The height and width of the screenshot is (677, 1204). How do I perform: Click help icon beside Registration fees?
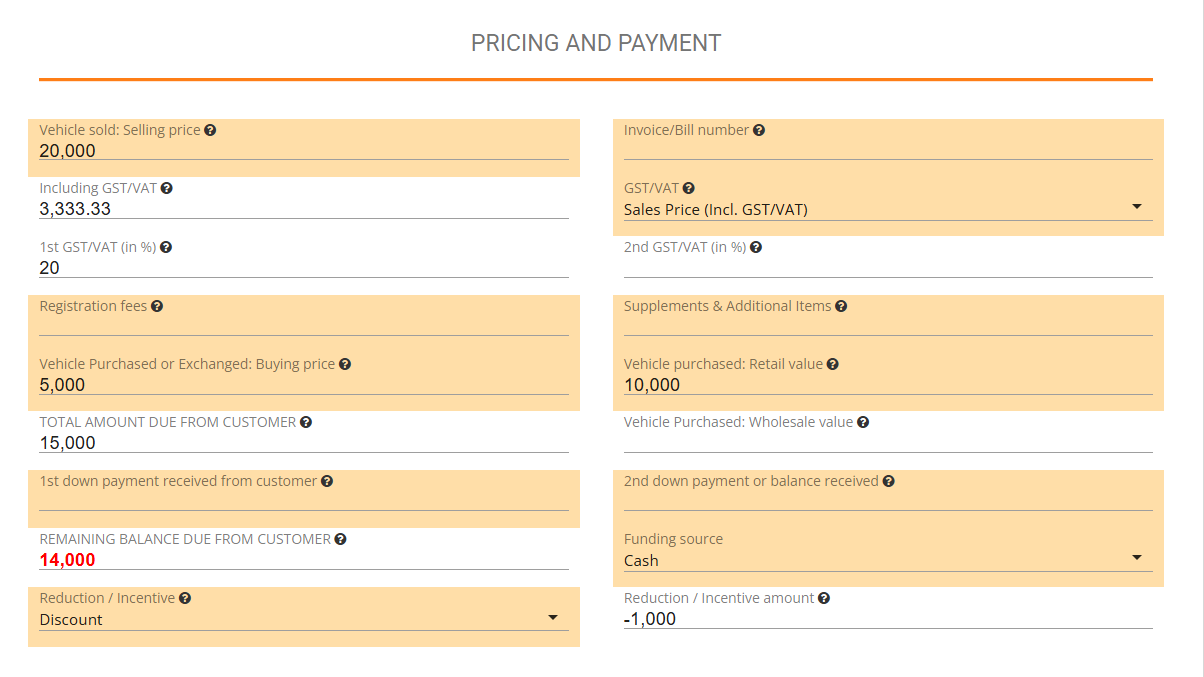(157, 306)
